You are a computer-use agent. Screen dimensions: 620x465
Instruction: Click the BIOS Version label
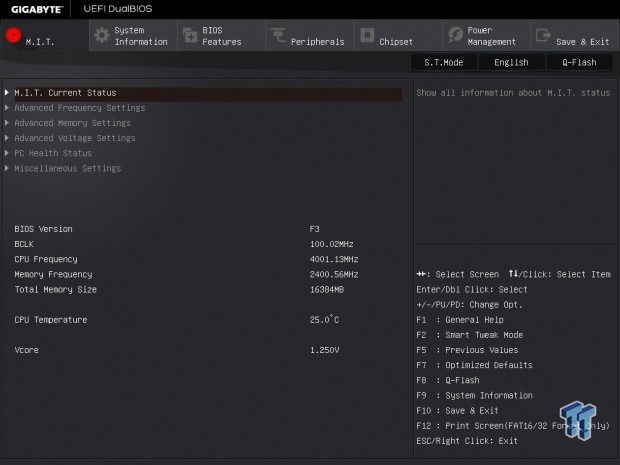coord(43,229)
